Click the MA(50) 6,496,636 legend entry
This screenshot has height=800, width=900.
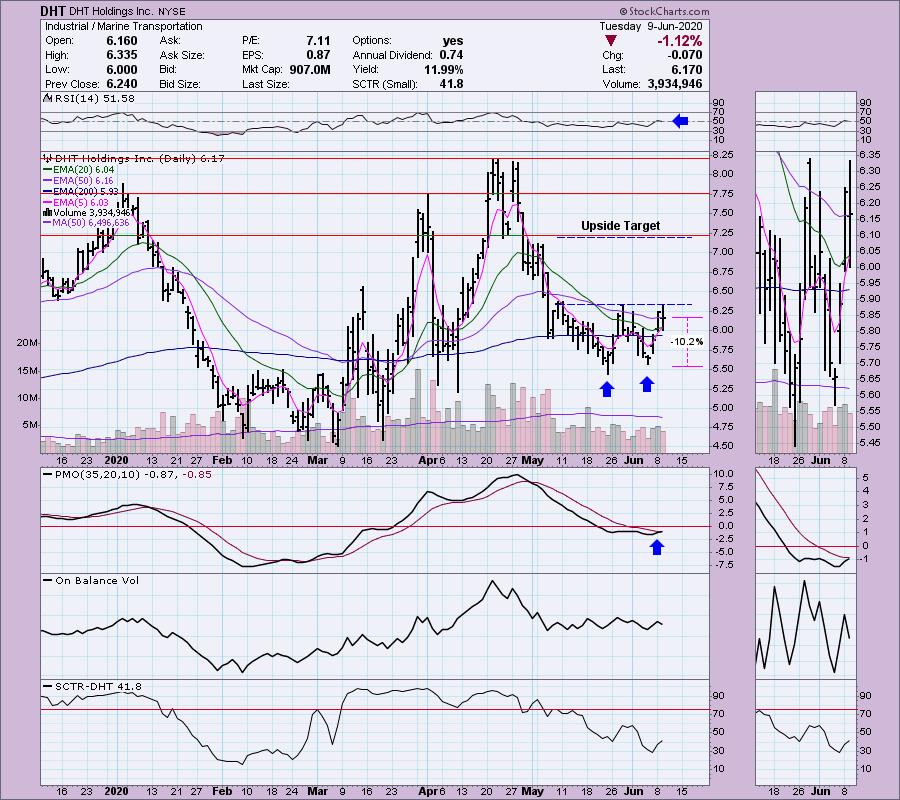coord(91,223)
